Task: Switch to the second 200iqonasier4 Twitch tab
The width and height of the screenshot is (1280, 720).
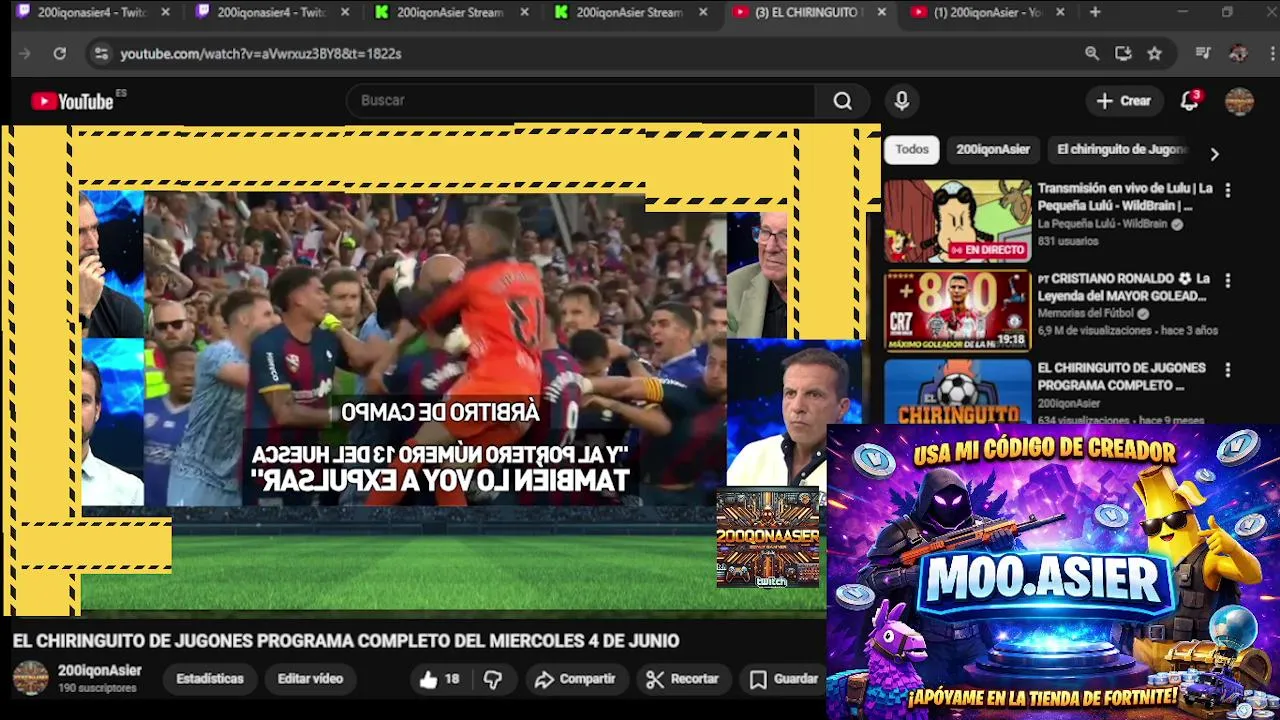Action: pos(272,12)
